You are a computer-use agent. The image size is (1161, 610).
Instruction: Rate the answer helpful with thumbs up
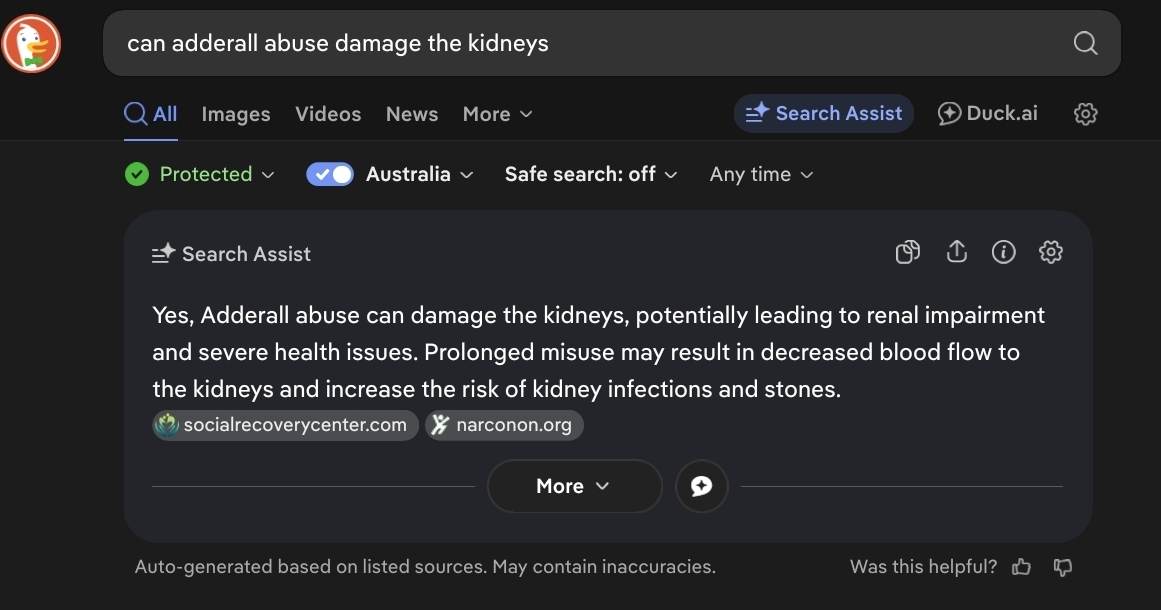(1021, 567)
